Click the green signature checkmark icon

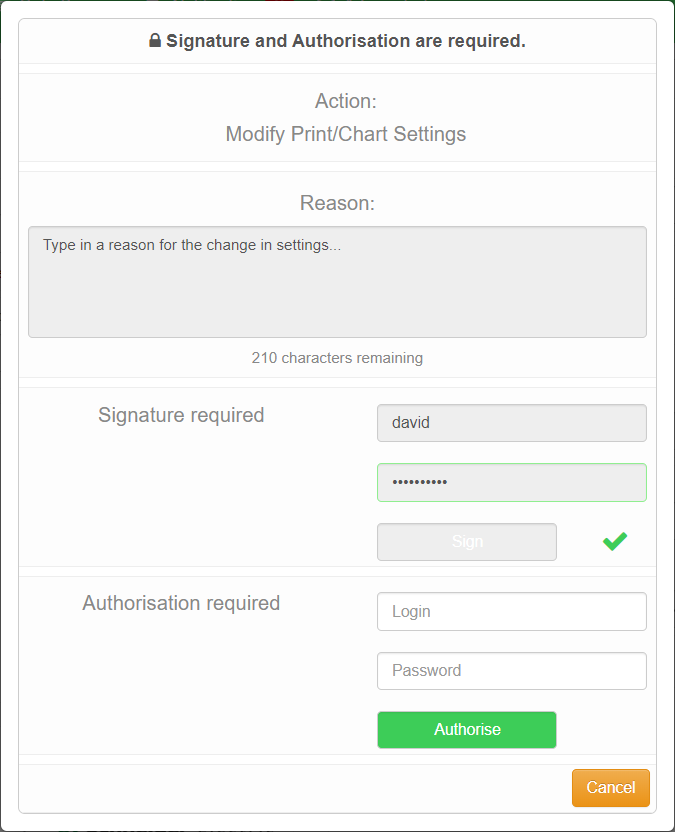[615, 541]
